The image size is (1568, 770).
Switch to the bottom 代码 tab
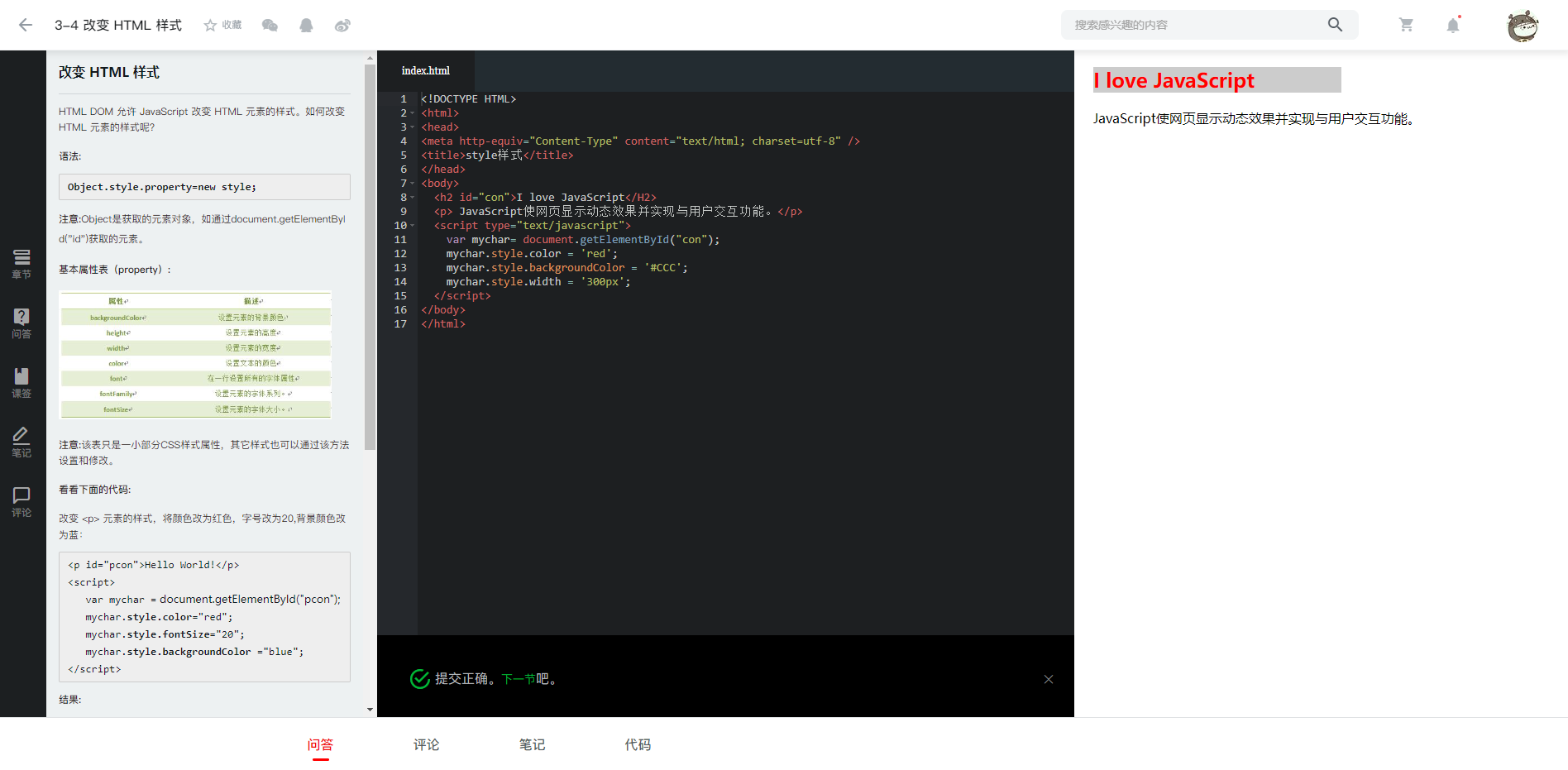638,744
